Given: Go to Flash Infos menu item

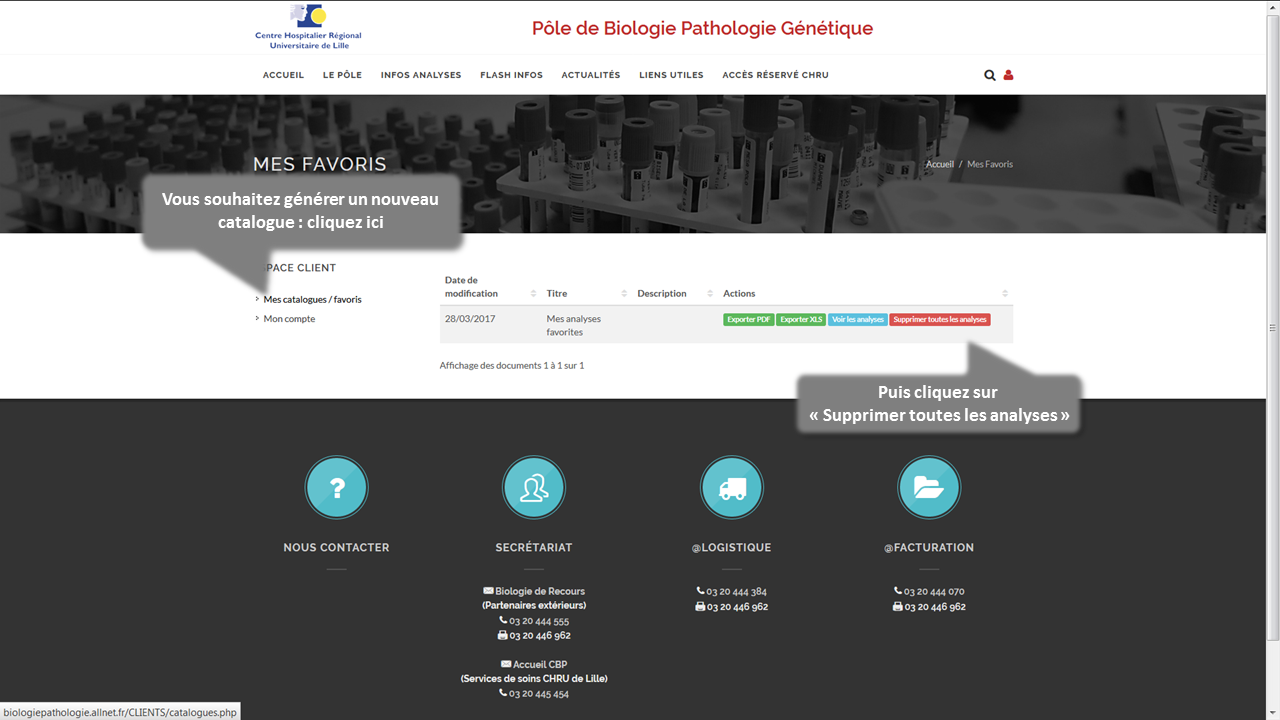Looking at the screenshot, I should click(511, 75).
